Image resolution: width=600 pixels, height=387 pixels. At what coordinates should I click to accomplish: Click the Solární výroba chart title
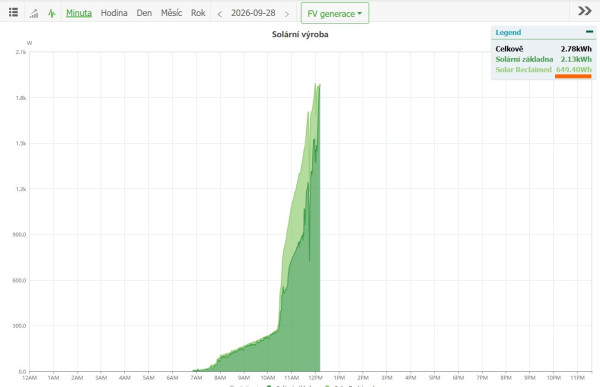tap(300, 34)
